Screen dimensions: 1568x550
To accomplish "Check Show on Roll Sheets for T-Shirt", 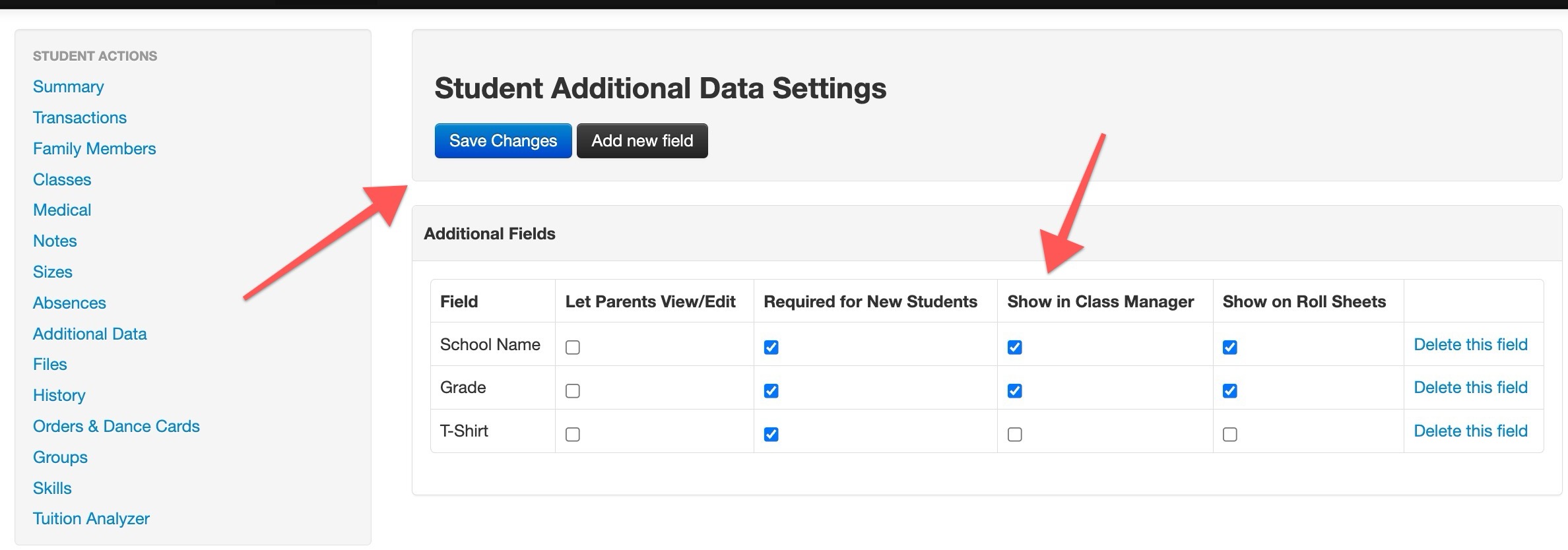I will tap(1230, 435).
